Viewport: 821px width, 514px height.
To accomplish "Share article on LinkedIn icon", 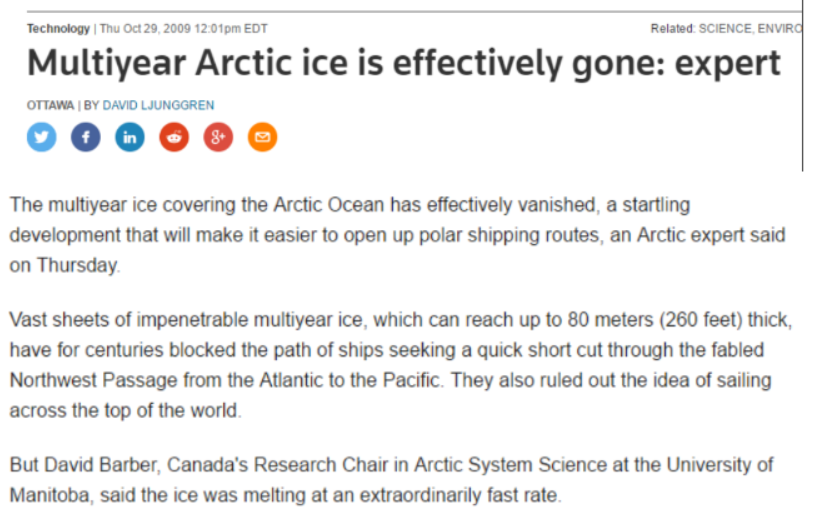I will 130,137.
